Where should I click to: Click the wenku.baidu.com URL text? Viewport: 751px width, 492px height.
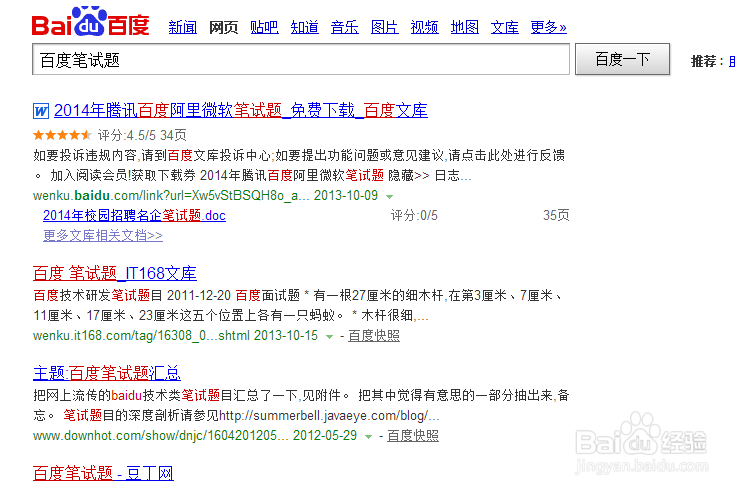point(171,195)
